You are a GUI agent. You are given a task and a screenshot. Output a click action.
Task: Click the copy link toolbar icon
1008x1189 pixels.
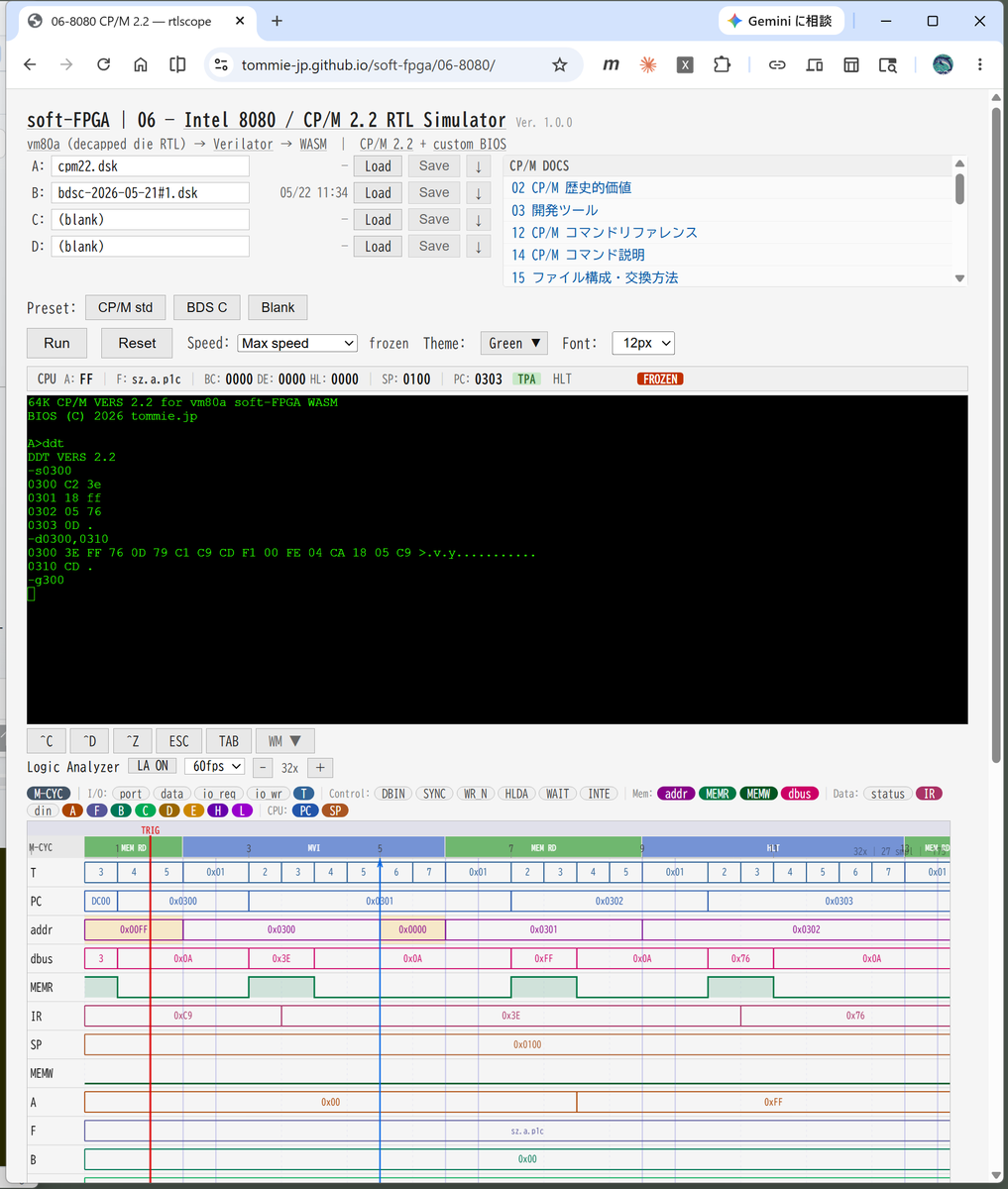pyautogui.click(x=777, y=64)
